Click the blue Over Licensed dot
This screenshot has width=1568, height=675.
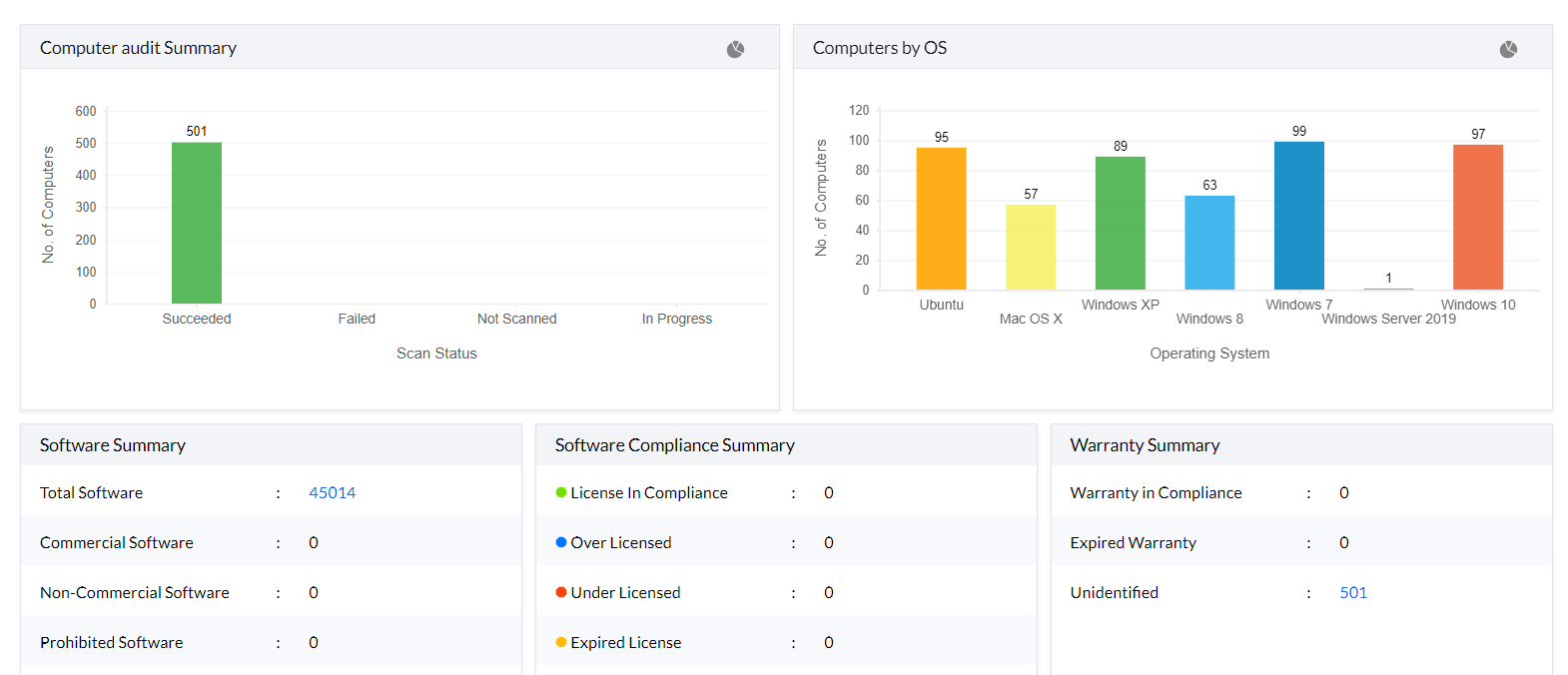(561, 542)
